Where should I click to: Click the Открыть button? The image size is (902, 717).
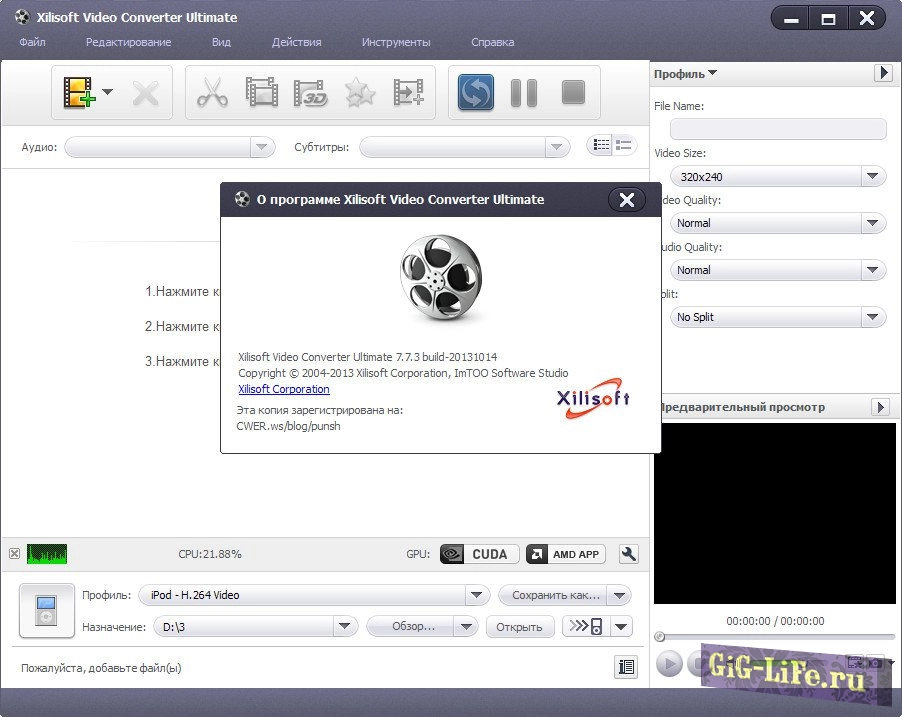520,627
